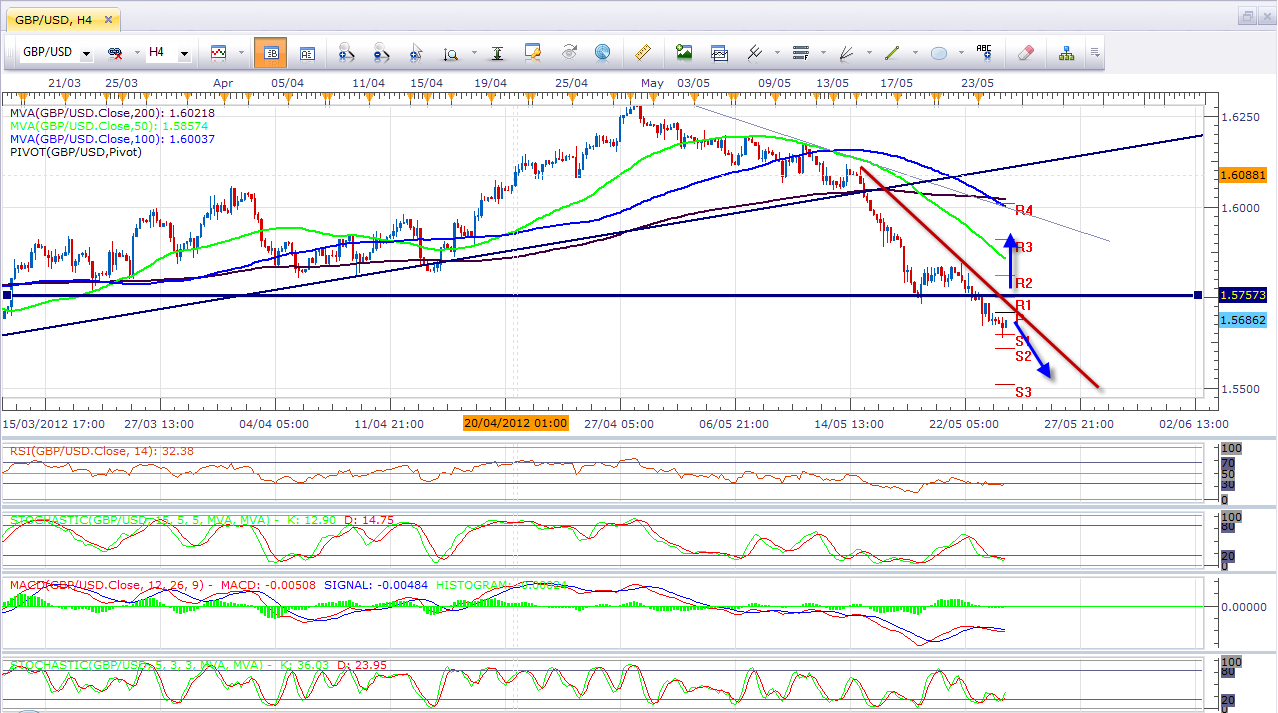Screen dimensions: 1278x713
Task: Click the window restore icon at top right
Action: (1249, 16)
